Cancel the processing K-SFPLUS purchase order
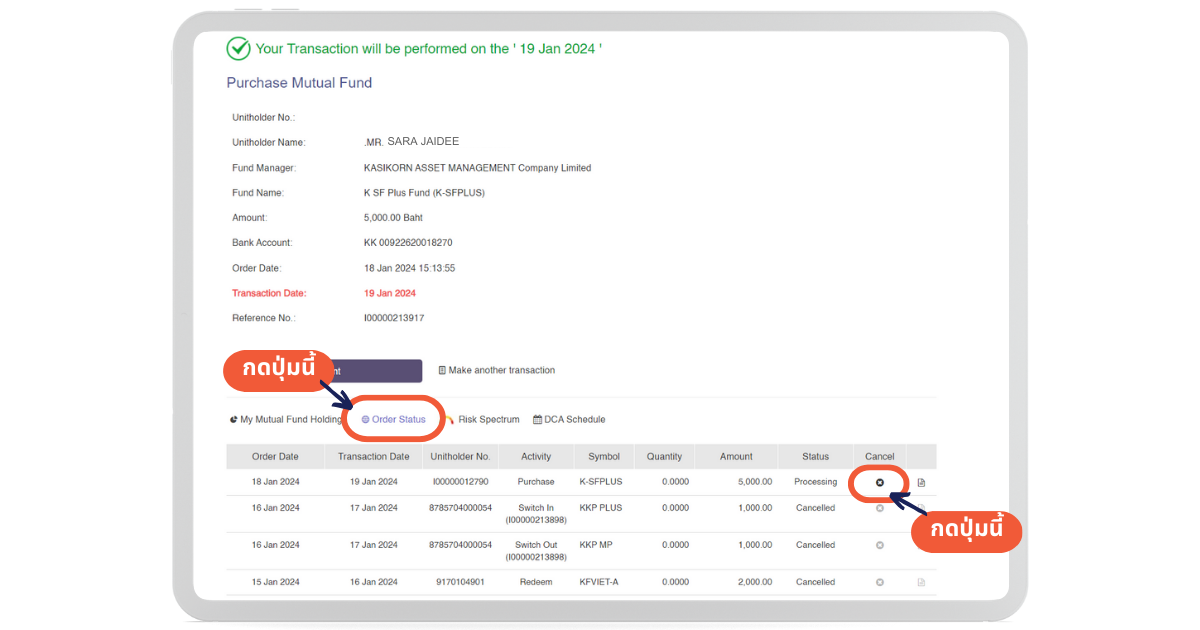1200x630 pixels. pos(880,482)
